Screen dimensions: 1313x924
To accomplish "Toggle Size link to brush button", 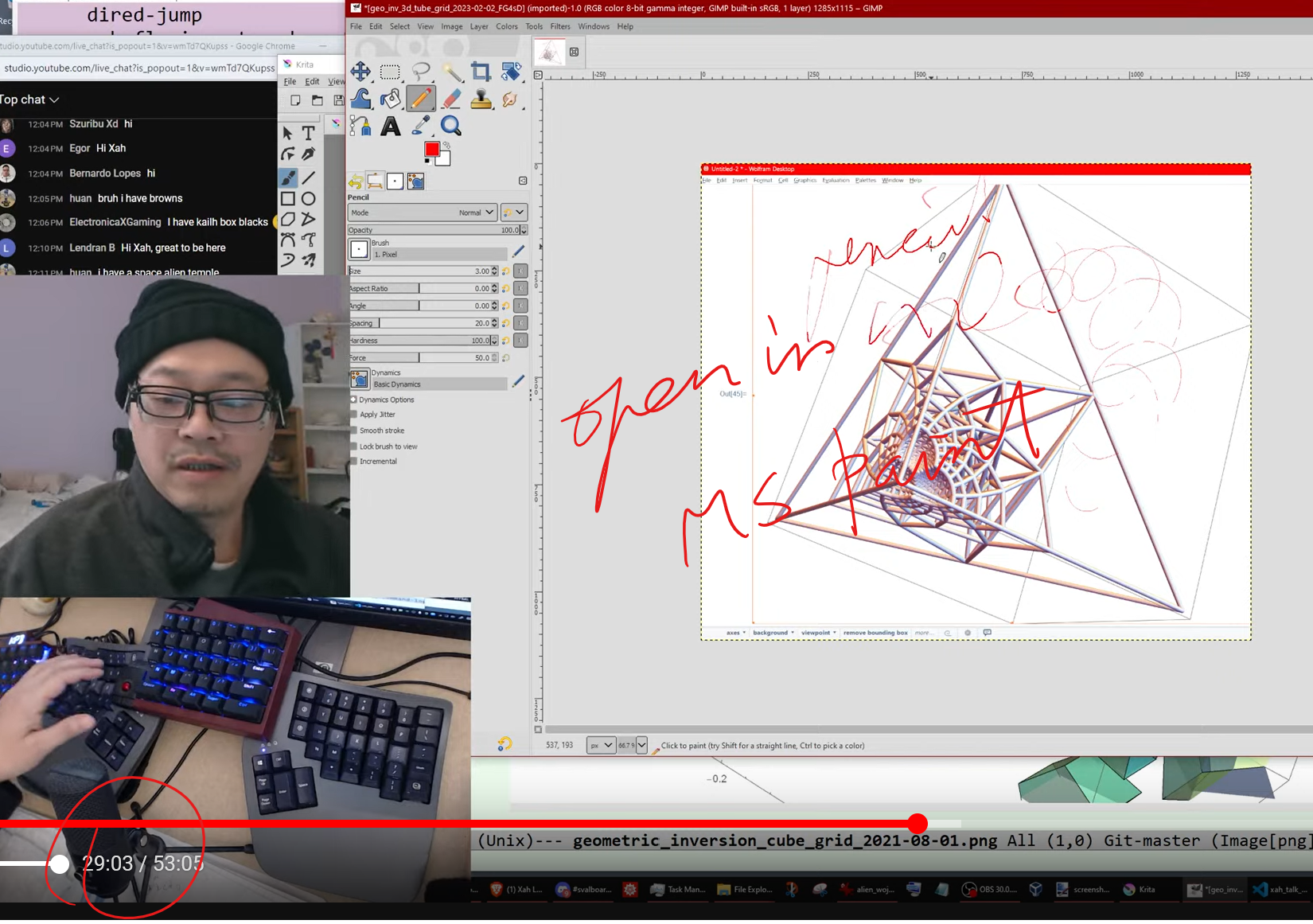I will [x=520, y=271].
